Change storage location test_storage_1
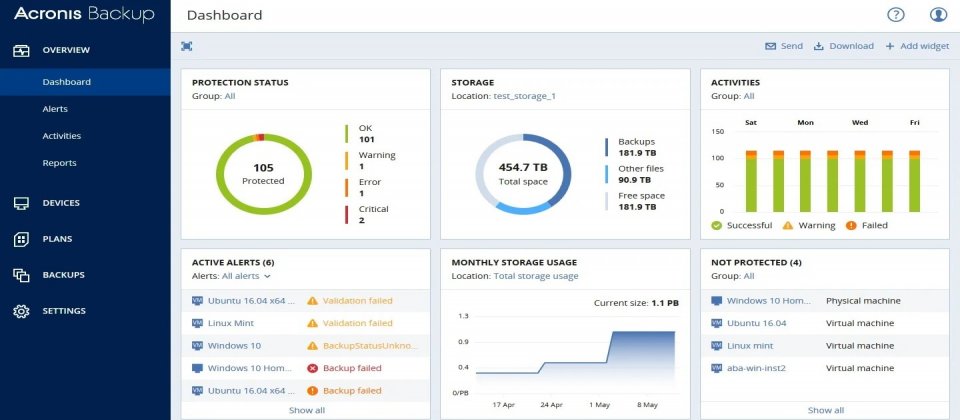960x420 pixels. coord(524,96)
